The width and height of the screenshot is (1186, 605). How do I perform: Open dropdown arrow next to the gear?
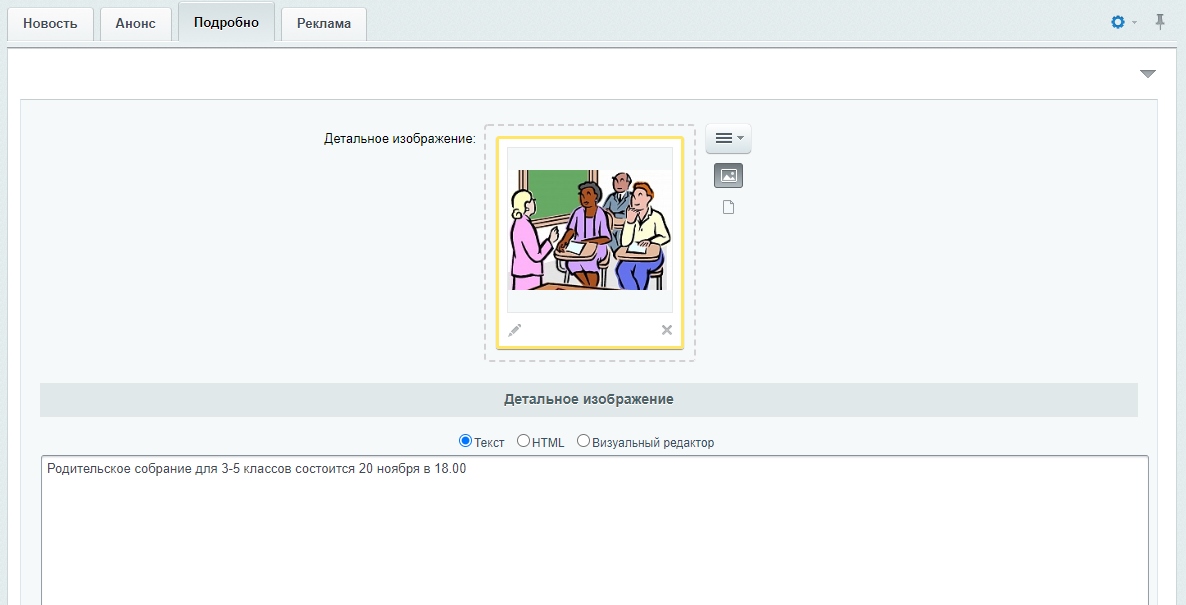point(1135,23)
